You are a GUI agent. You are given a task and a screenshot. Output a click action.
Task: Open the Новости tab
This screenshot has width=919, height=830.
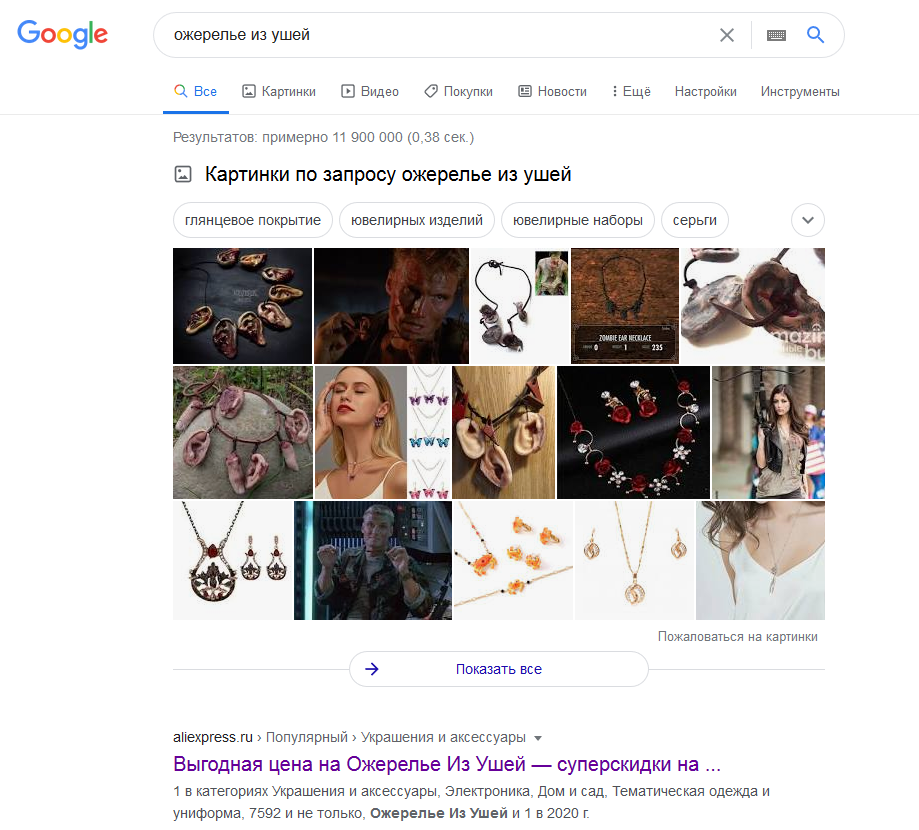point(552,91)
